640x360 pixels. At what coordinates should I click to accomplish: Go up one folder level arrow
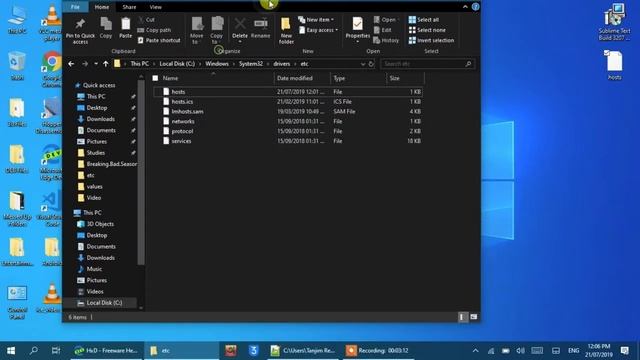click(106, 64)
